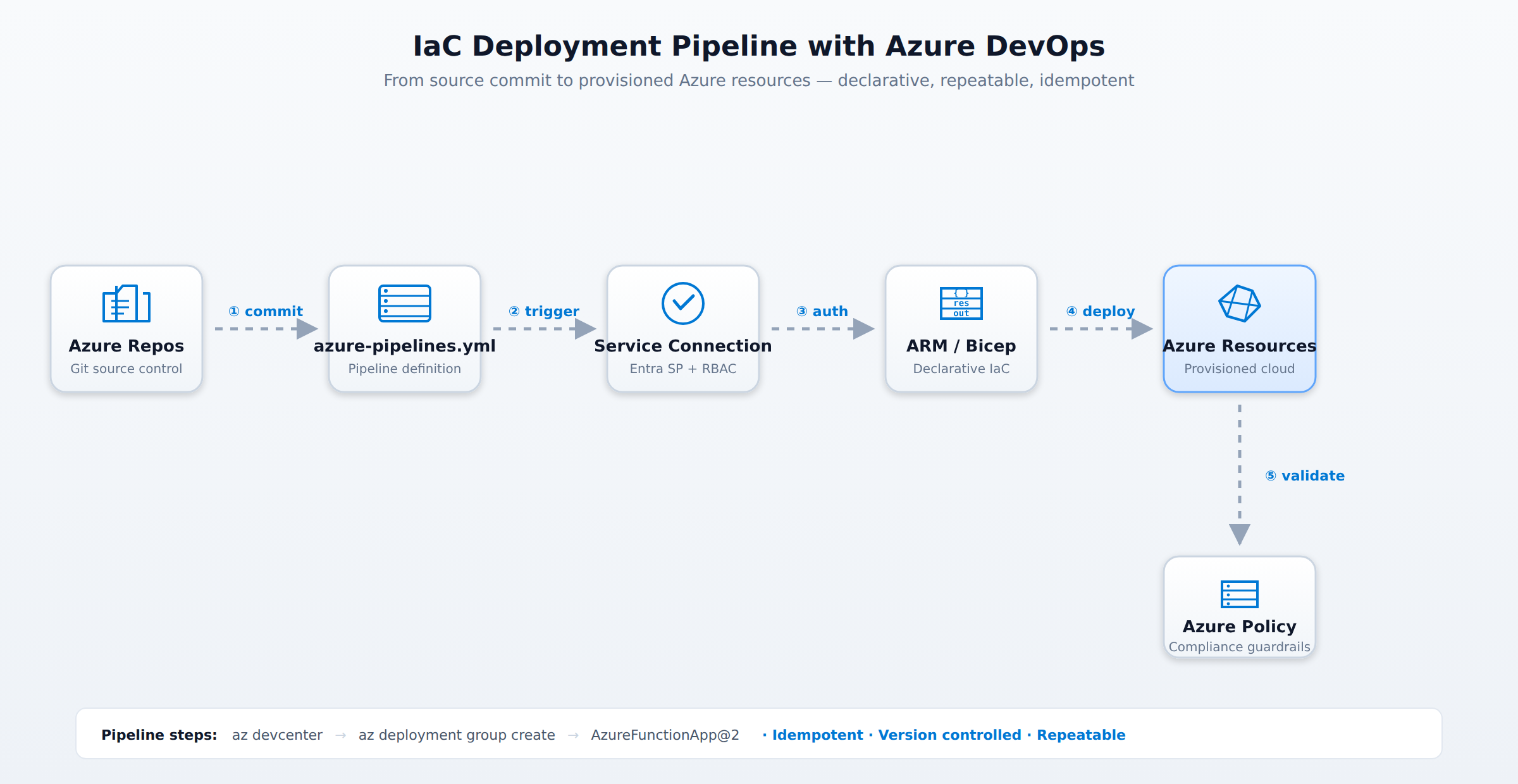Image resolution: width=1518 pixels, height=784 pixels.
Task: Click the Service Connection checkmark icon
Action: pos(683,303)
